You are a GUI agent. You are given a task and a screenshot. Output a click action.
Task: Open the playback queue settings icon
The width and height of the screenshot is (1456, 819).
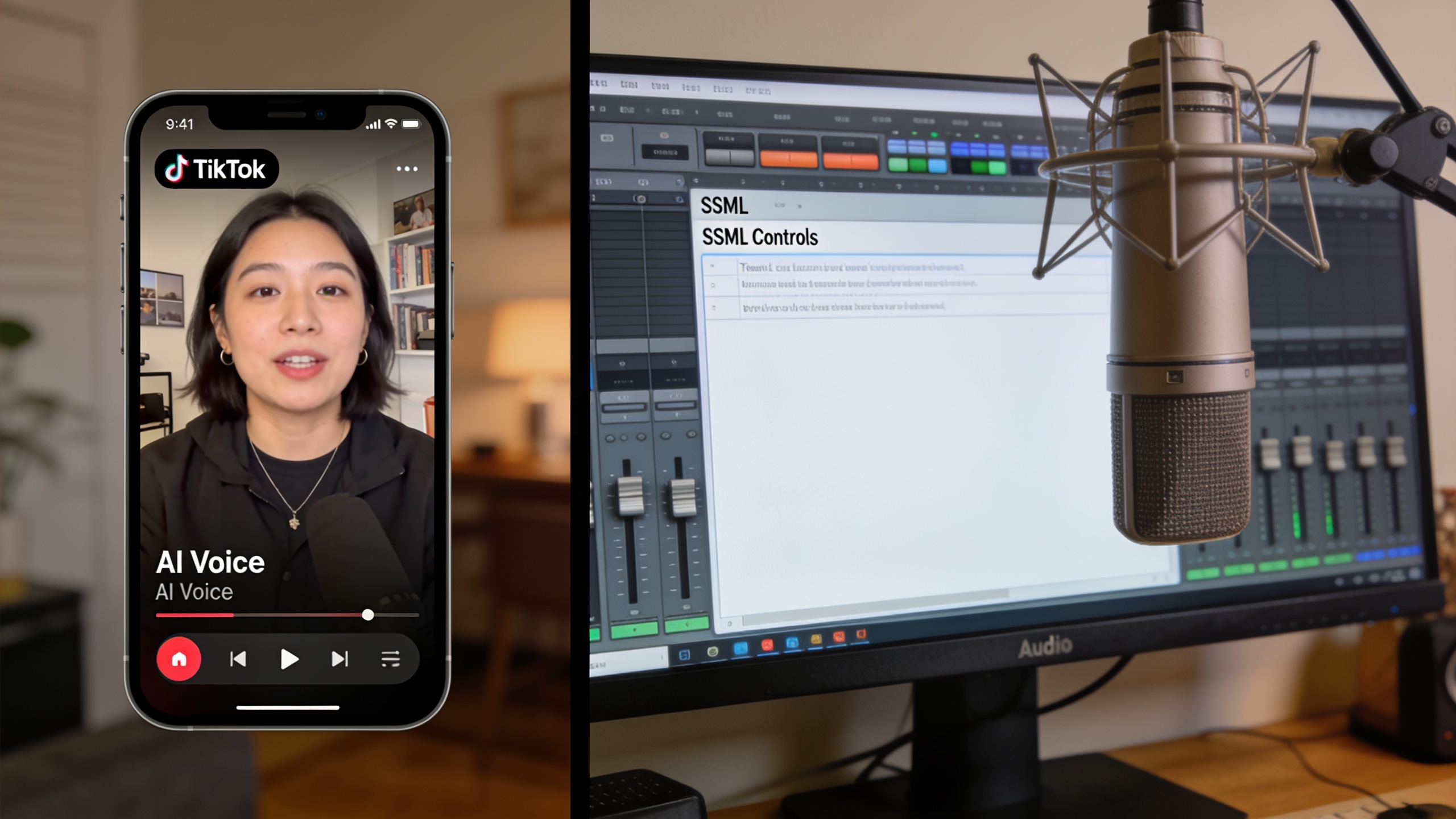point(390,659)
